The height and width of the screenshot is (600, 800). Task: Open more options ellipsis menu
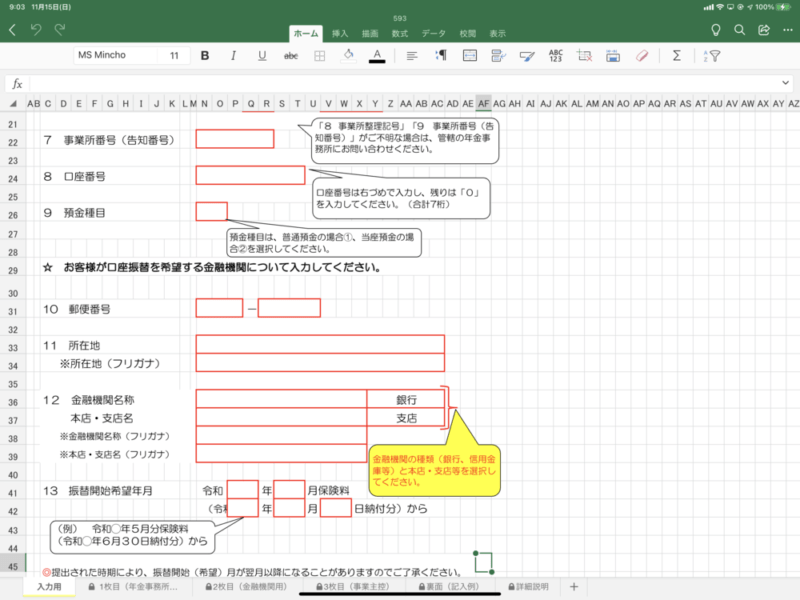pyautogui.click(x=788, y=30)
